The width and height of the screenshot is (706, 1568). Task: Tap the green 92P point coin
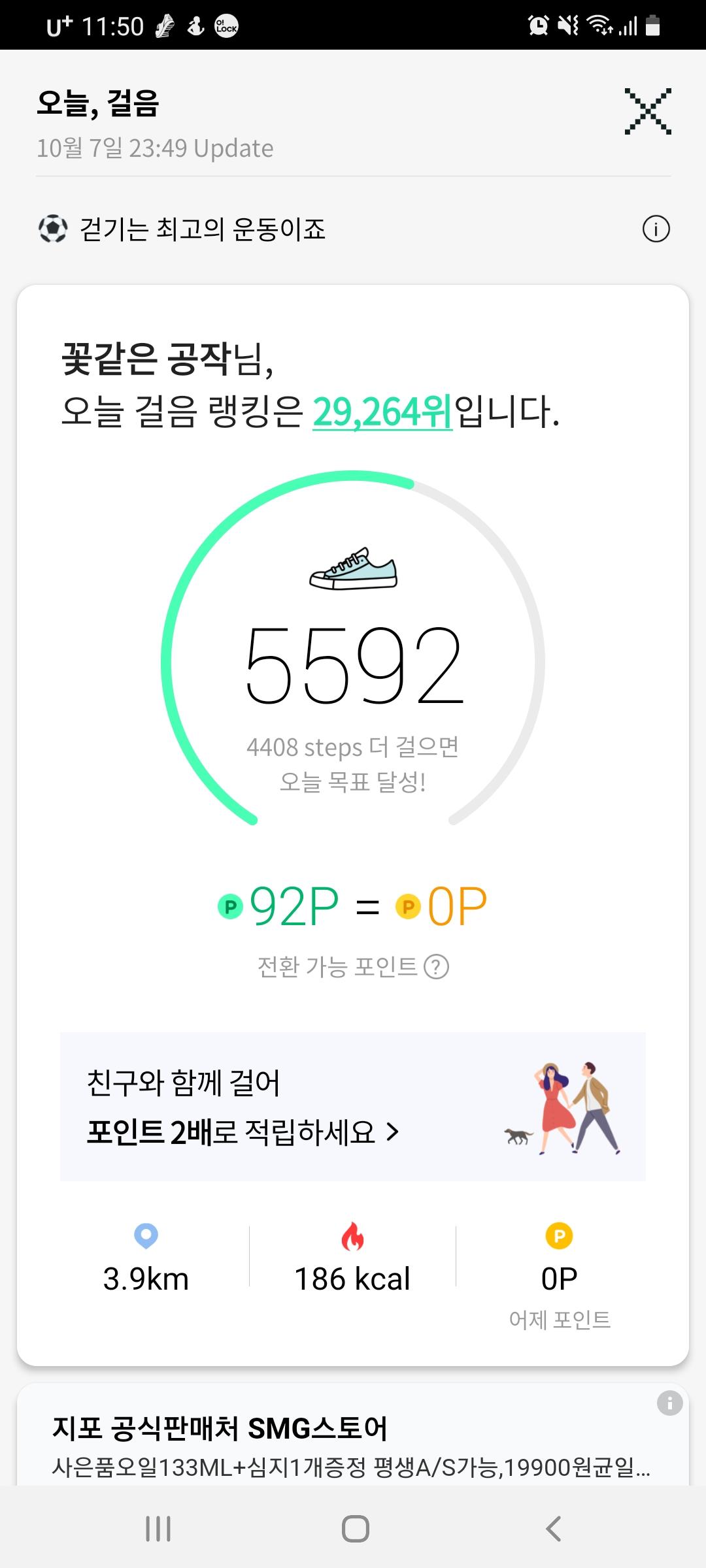(x=230, y=907)
